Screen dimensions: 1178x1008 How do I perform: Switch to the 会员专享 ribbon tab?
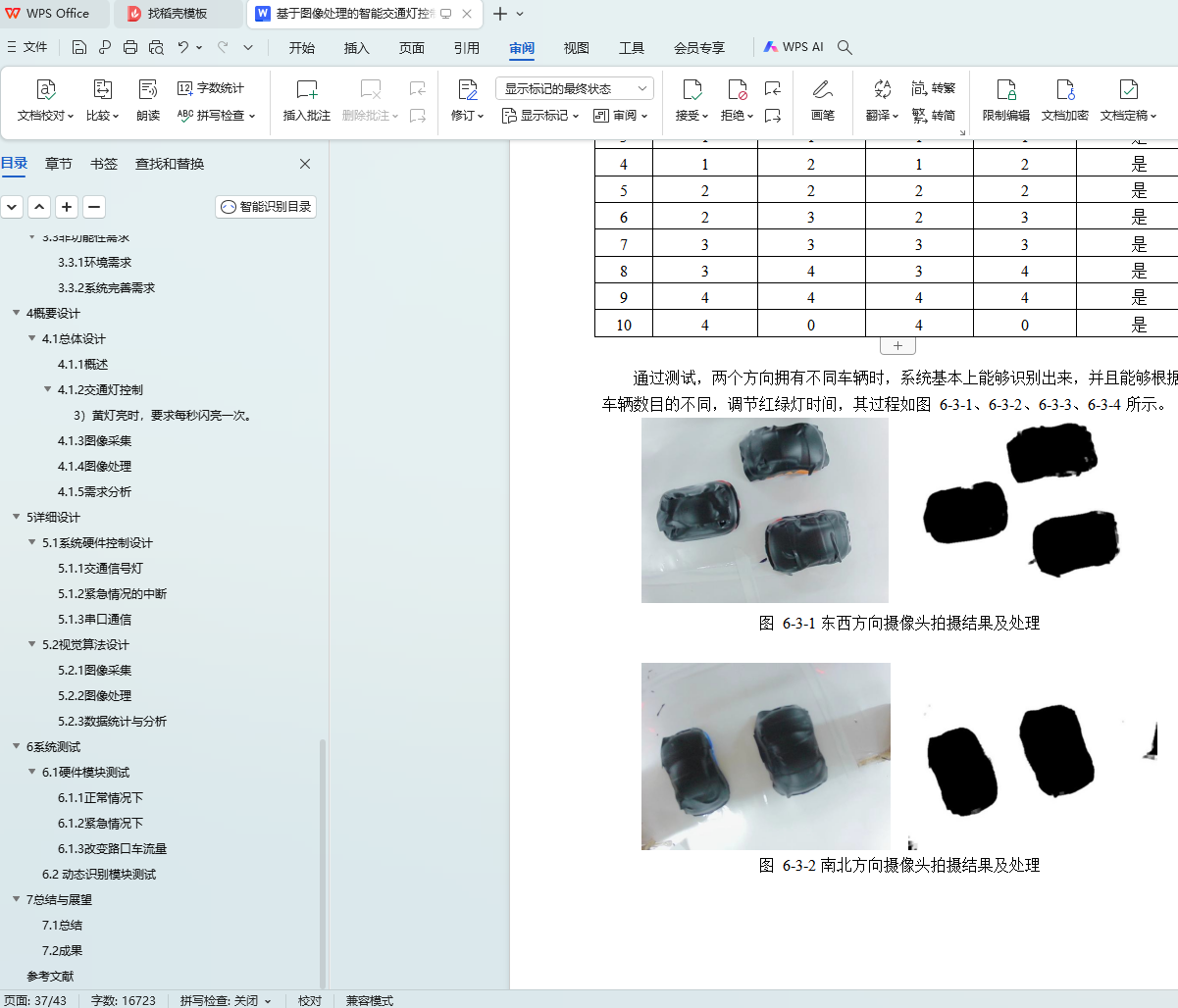pyautogui.click(x=699, y=48)
